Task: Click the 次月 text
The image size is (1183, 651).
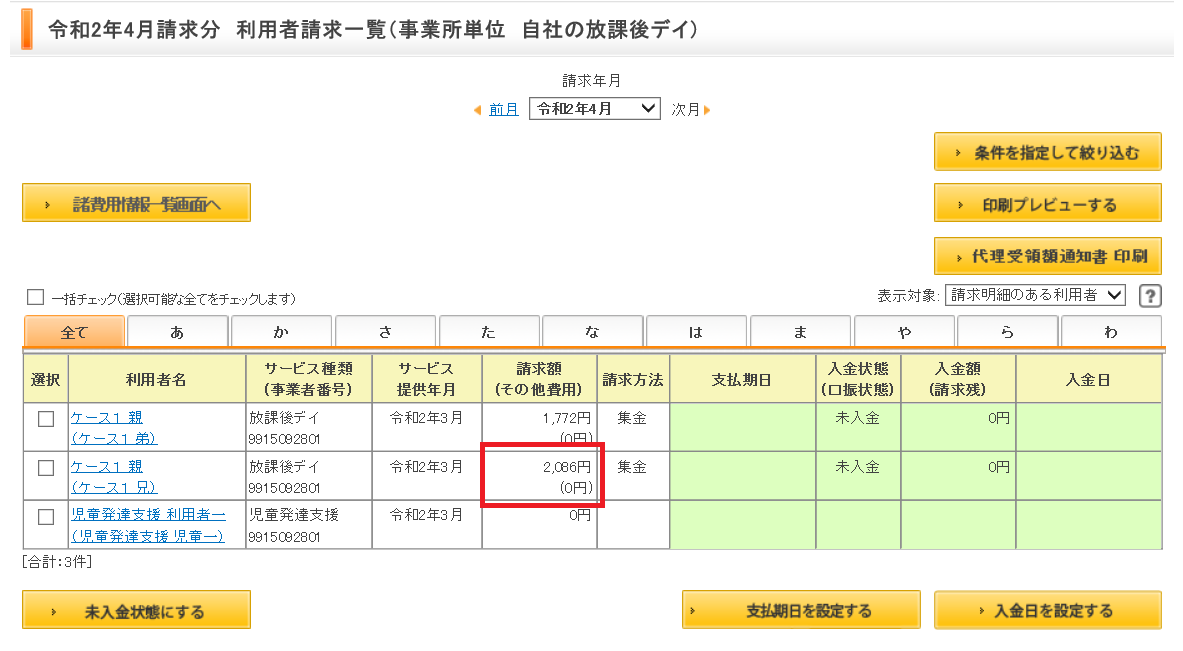Action: 686,110
